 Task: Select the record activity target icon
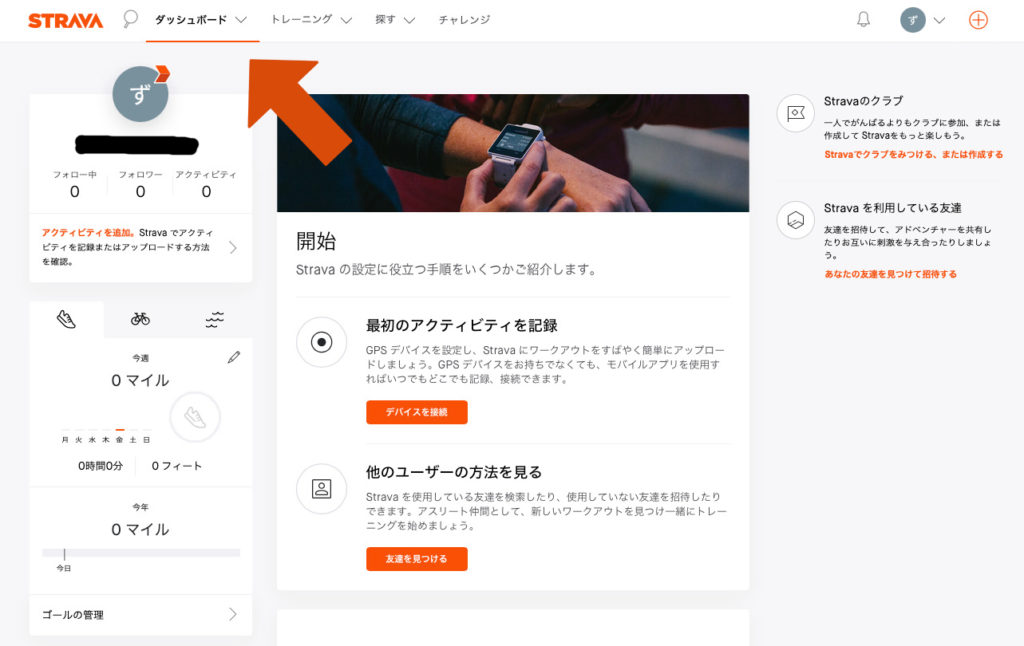click(x=322, y=343)
